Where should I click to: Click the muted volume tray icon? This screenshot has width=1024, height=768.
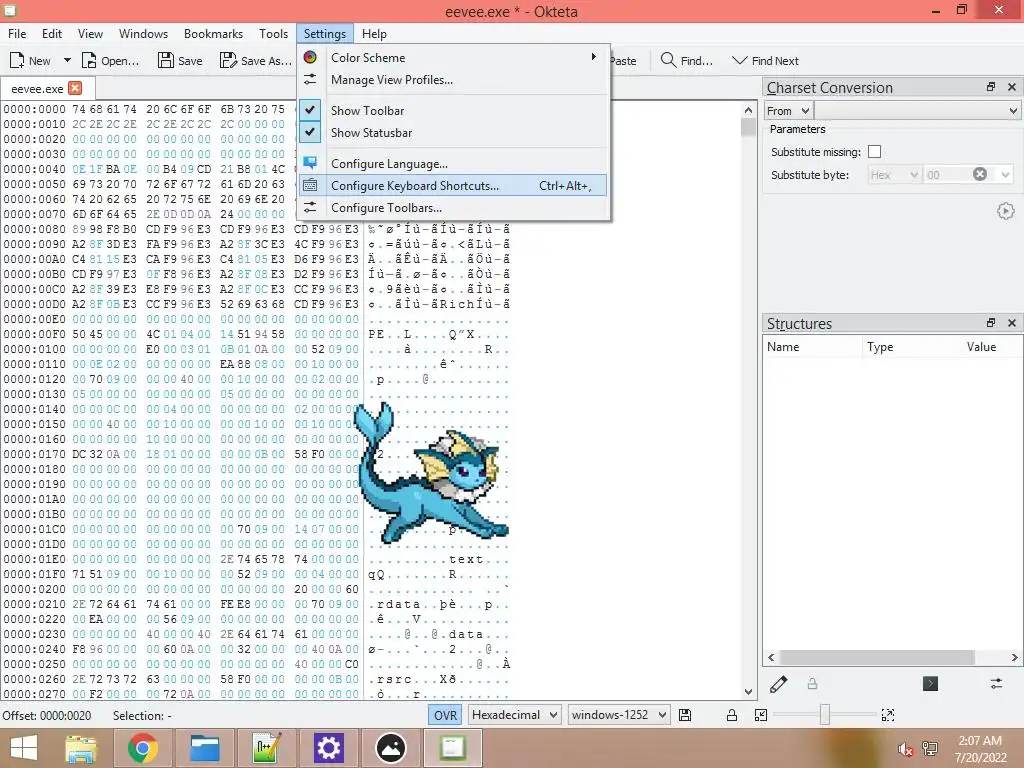tap(905, 749)
